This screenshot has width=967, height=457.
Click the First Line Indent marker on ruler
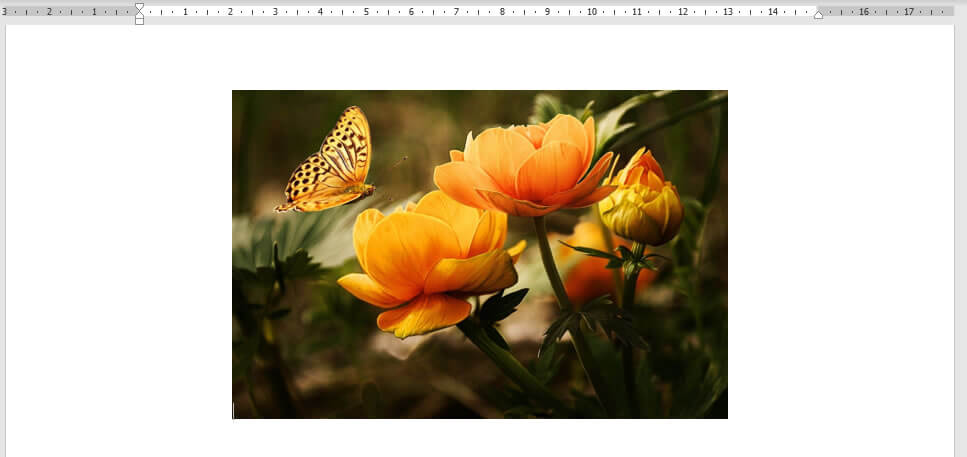(x=139, y=7)
